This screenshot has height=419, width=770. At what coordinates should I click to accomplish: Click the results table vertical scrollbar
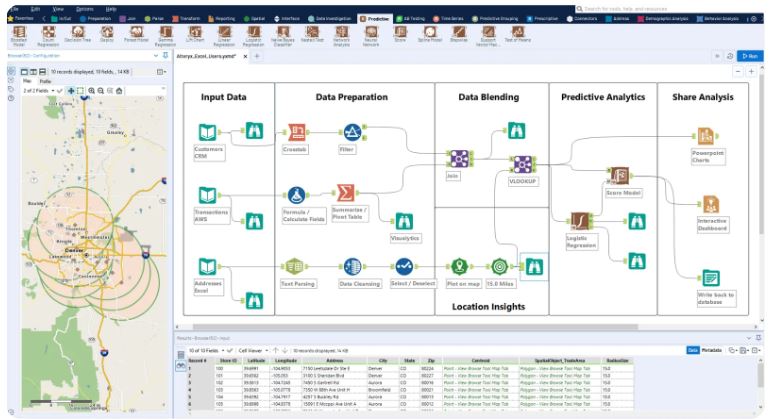click(760, 376)
